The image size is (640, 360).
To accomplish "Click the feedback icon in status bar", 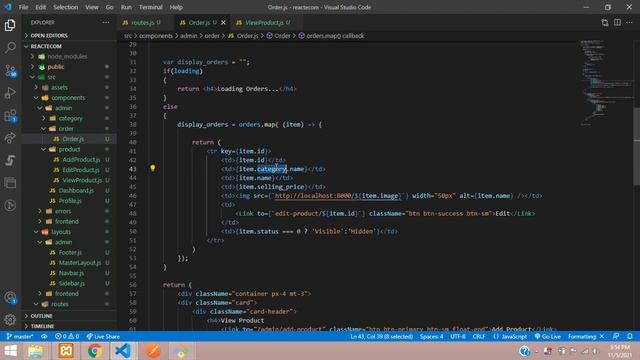I will click(x=616, y=336).
